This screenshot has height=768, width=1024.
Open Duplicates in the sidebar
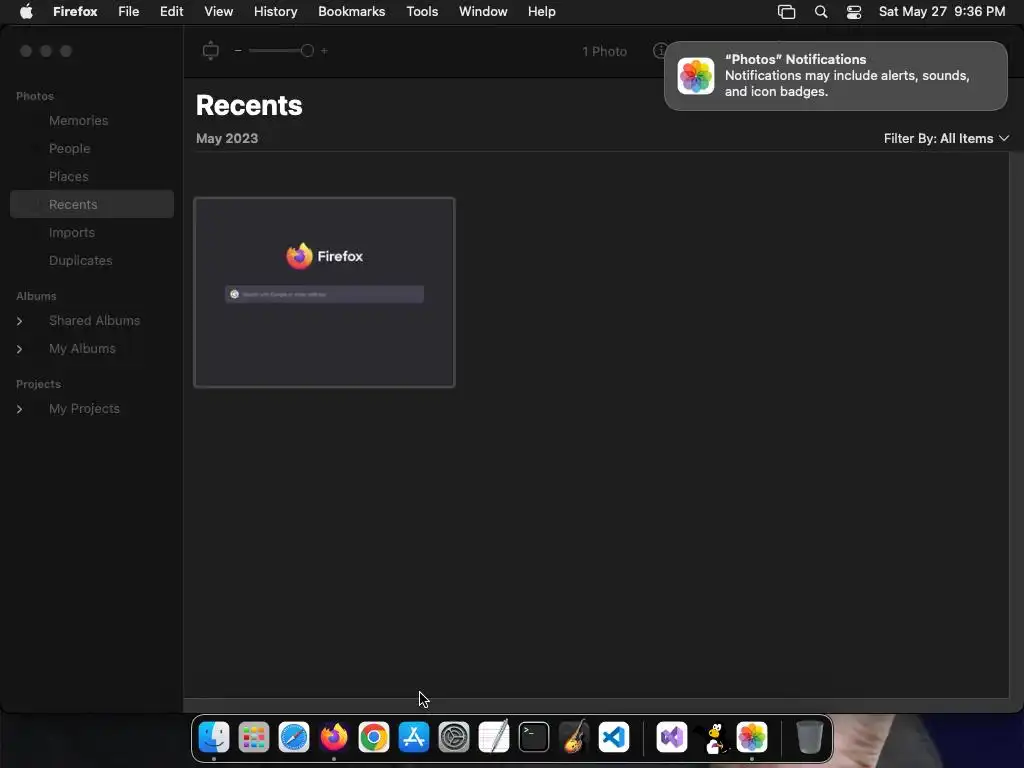(80, 261)
